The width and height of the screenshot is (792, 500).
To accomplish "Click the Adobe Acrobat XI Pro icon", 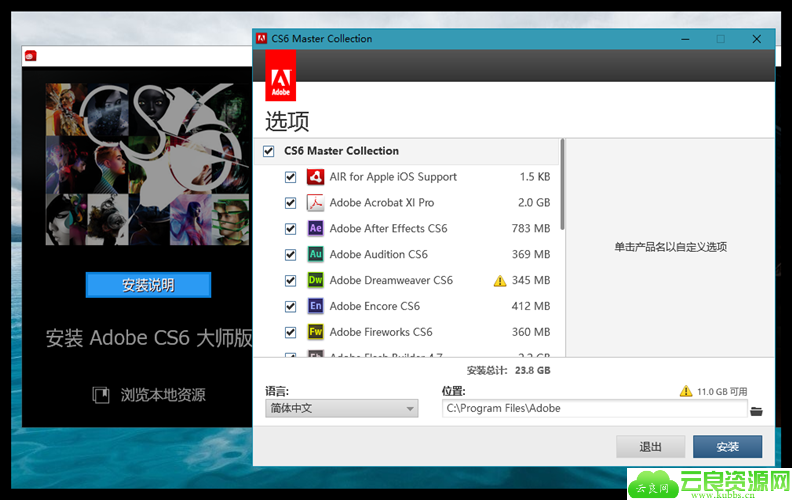I will 316,203.
